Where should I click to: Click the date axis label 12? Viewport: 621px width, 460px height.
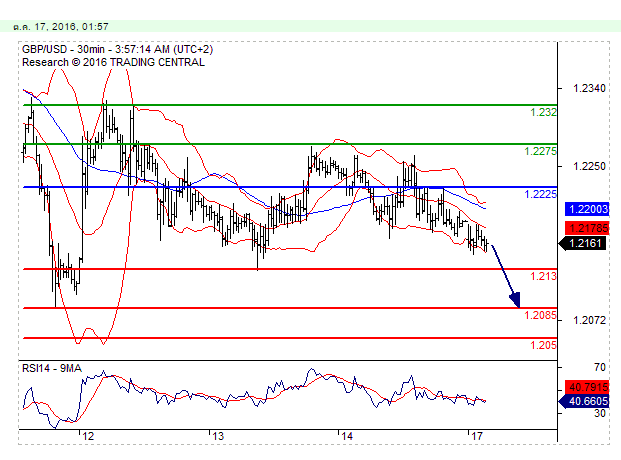[x=88, y=436]
